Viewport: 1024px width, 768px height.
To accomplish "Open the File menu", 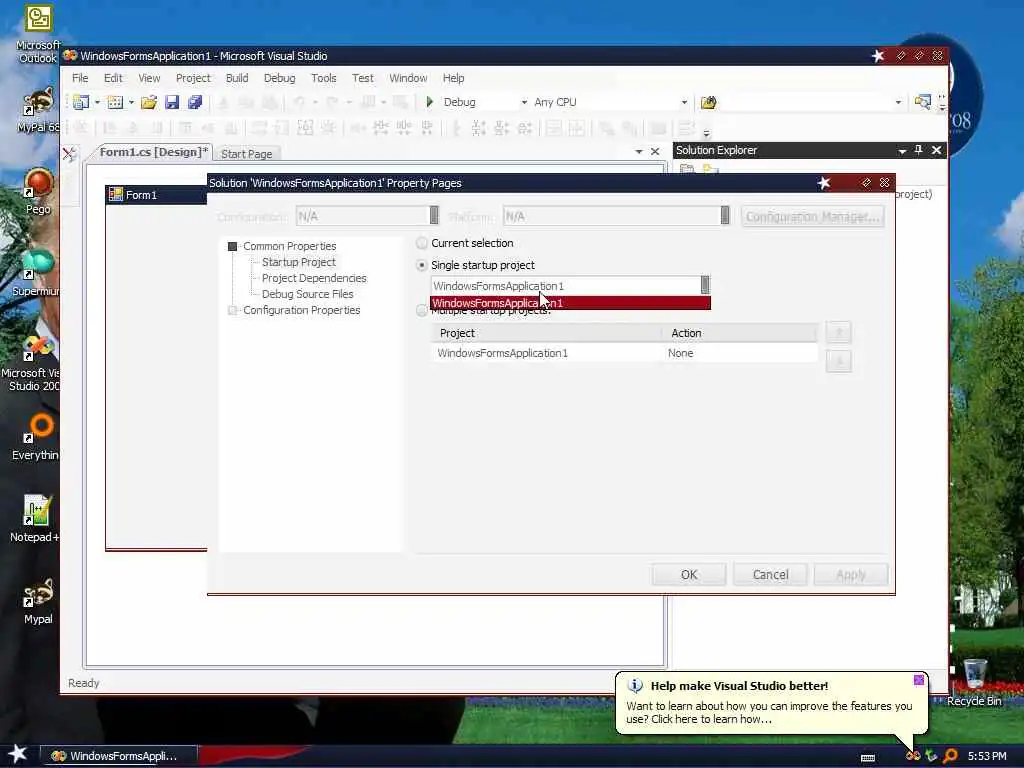I will tap(80, 78).
